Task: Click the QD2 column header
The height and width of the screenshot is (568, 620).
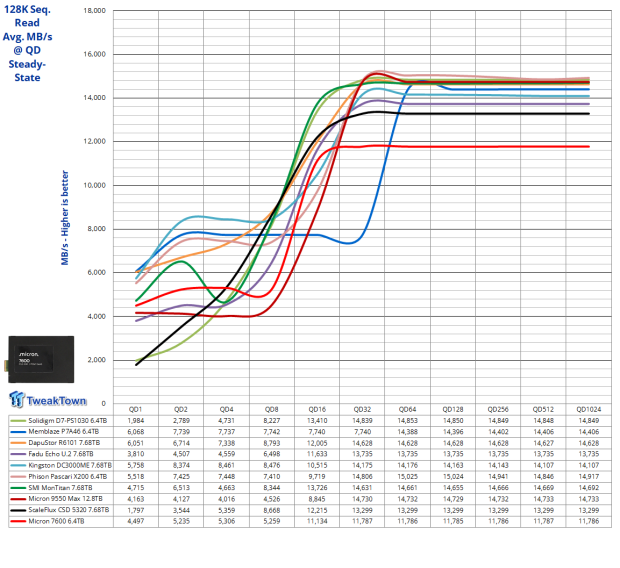Action: (x=181, y=409)
